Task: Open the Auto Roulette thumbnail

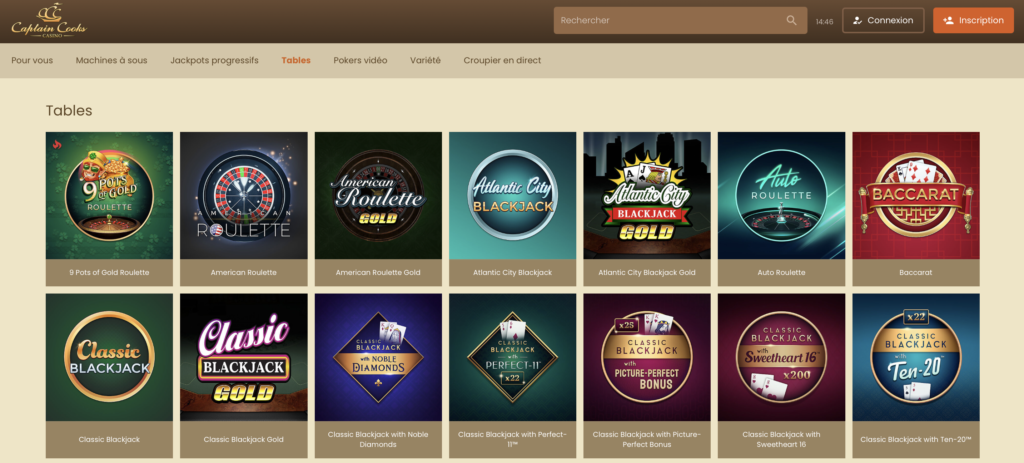Action: (782, 195)
